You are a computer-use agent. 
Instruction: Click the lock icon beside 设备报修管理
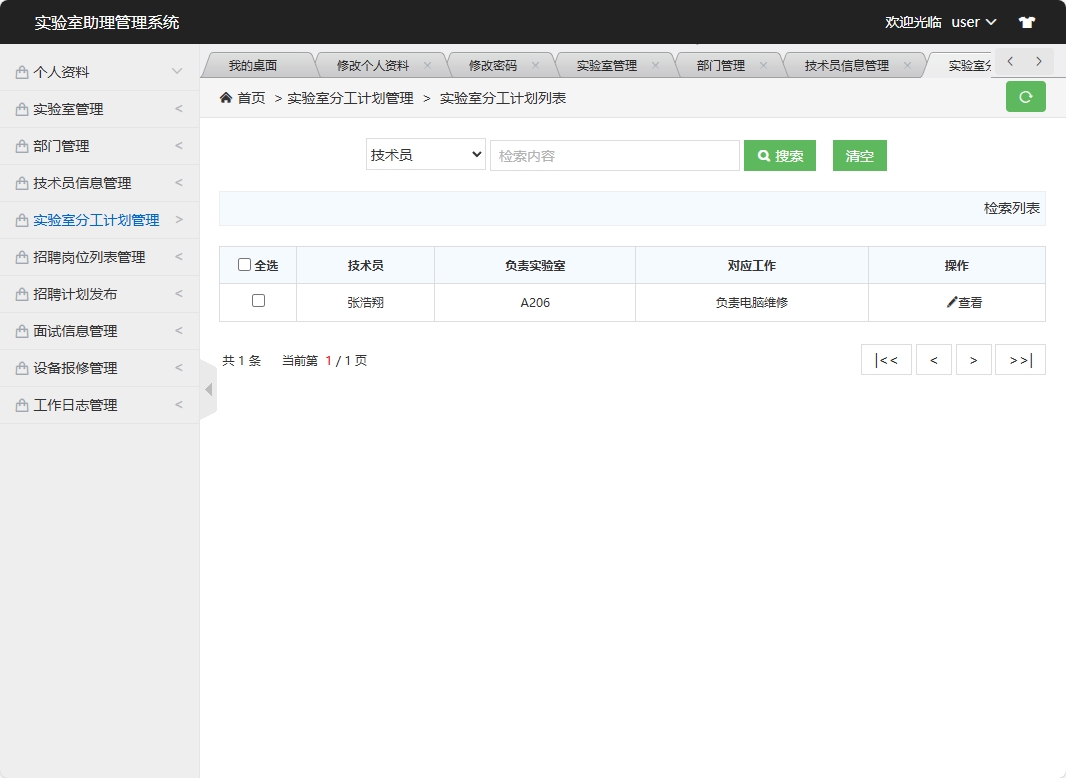coord(22,367)
